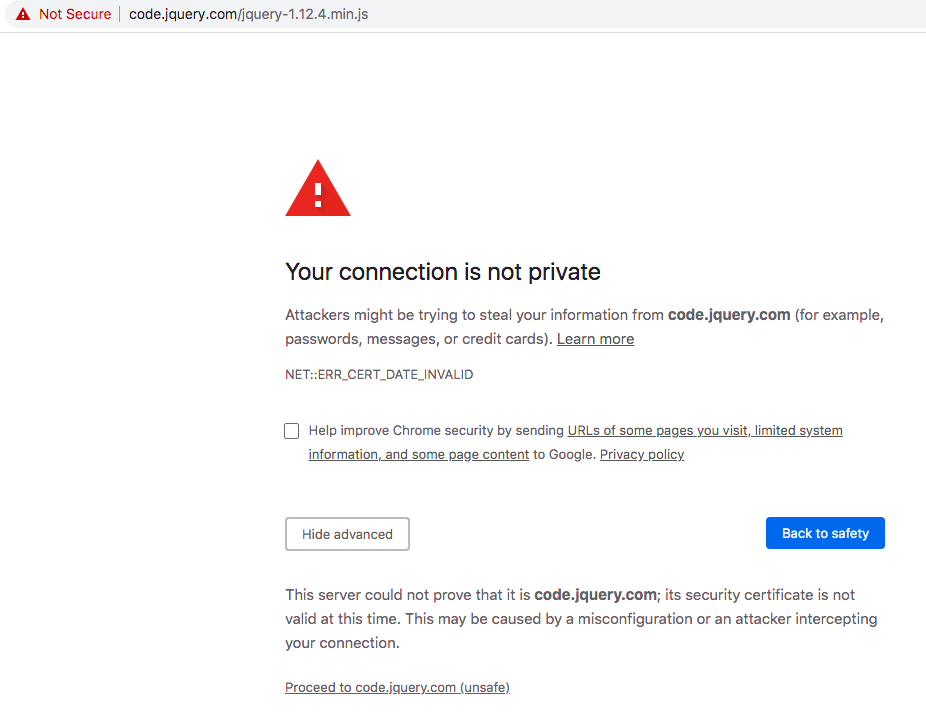Click the exclamation mark inside the triangle
The image size is (926, 717).
click(x=317, y=193)
